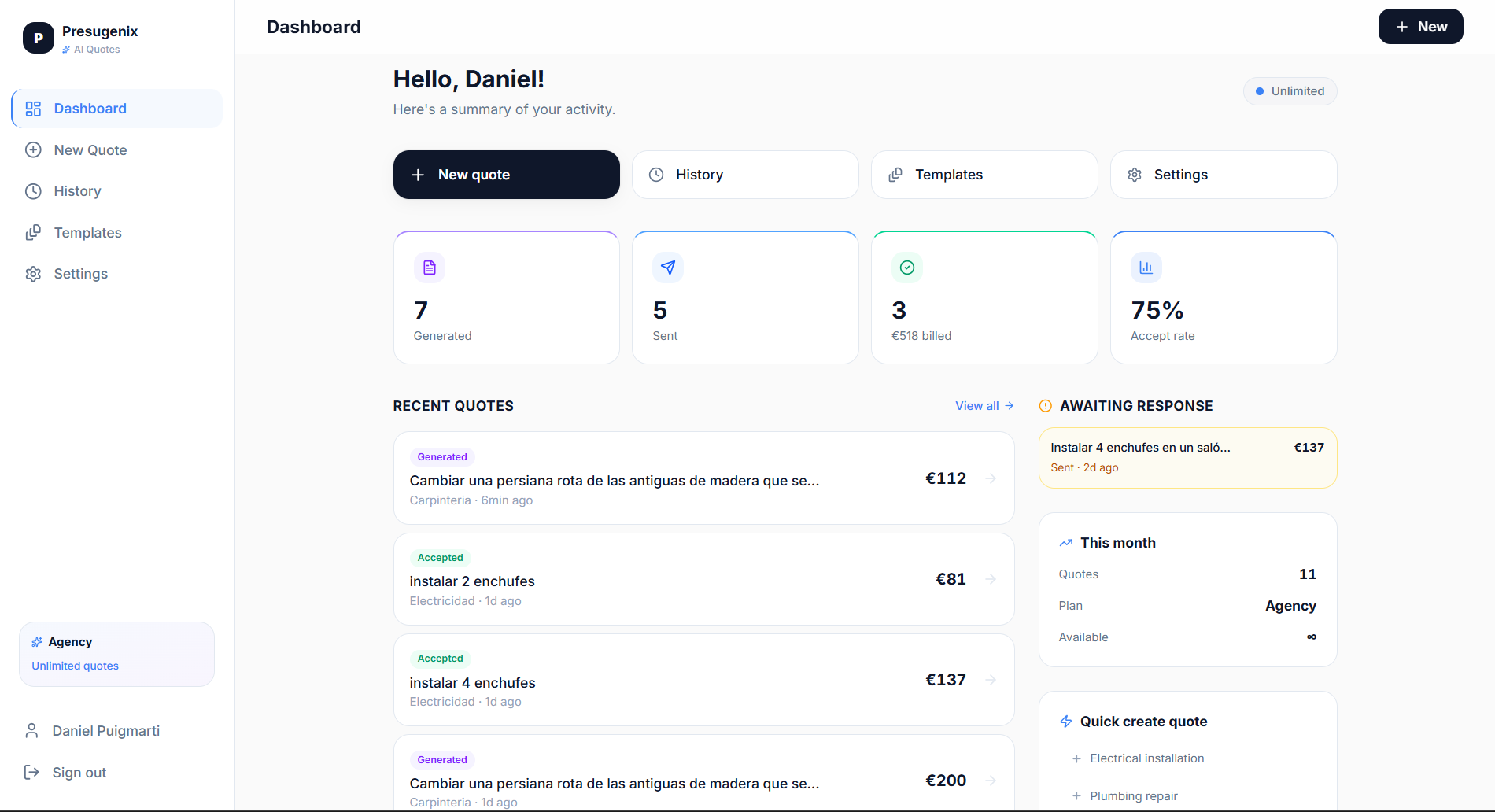
Task: Click the Plan Agency value
Action: pos(1290,606)
